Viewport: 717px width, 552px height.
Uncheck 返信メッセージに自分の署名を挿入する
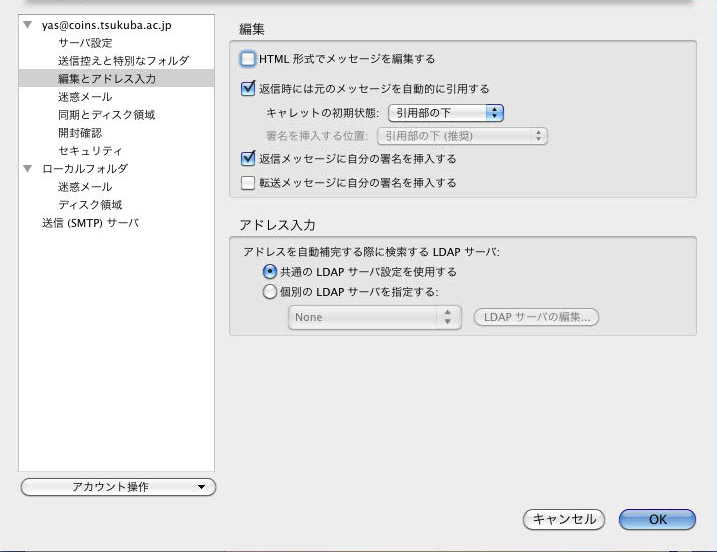pyautogui.click(x=247, y=158)
